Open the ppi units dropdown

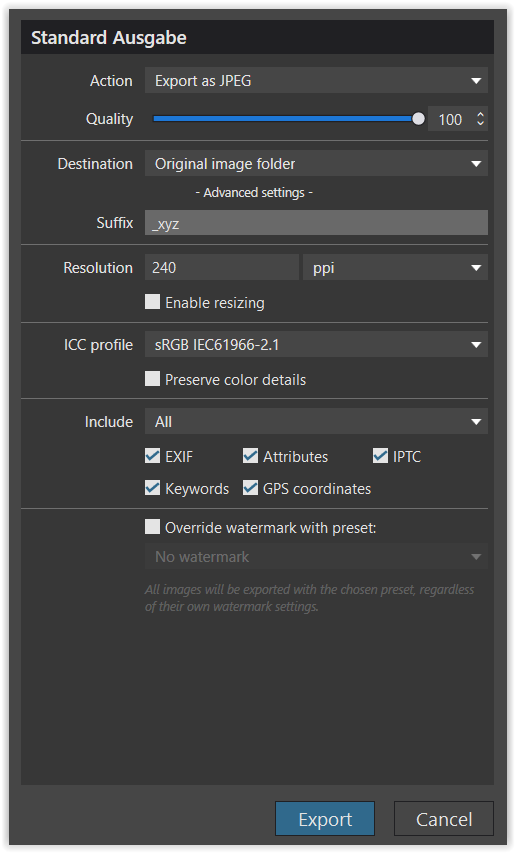click(395, 268)
